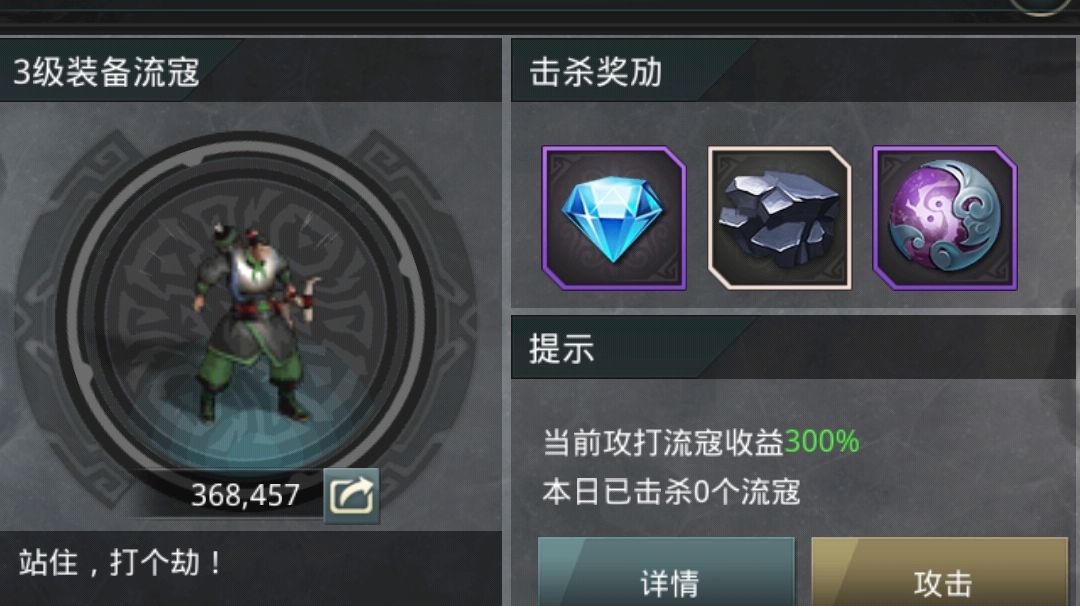
Task: Hit the gold 攻击 attack button
Action: pyautogui.click(x=940, y=572)
